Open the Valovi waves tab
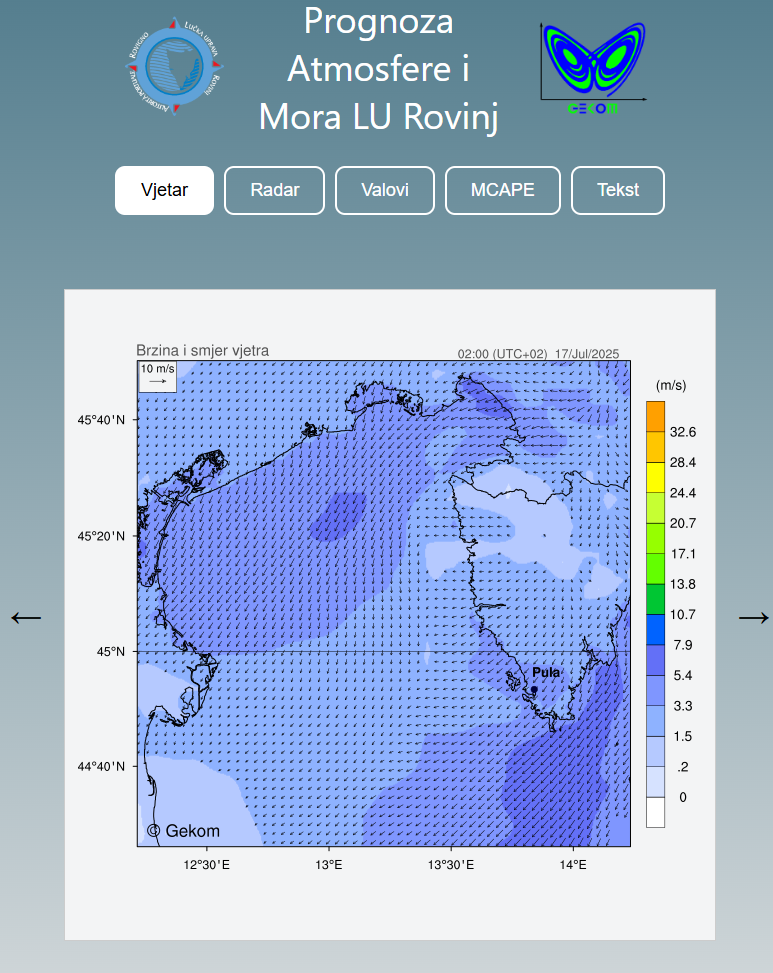Image resolution: width=773 pixels, height=973 pixels. [x=385, y=190]
